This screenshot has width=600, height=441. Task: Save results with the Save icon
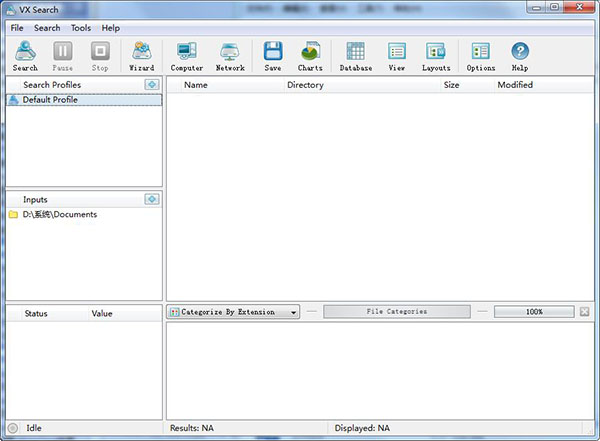(273, 56)
